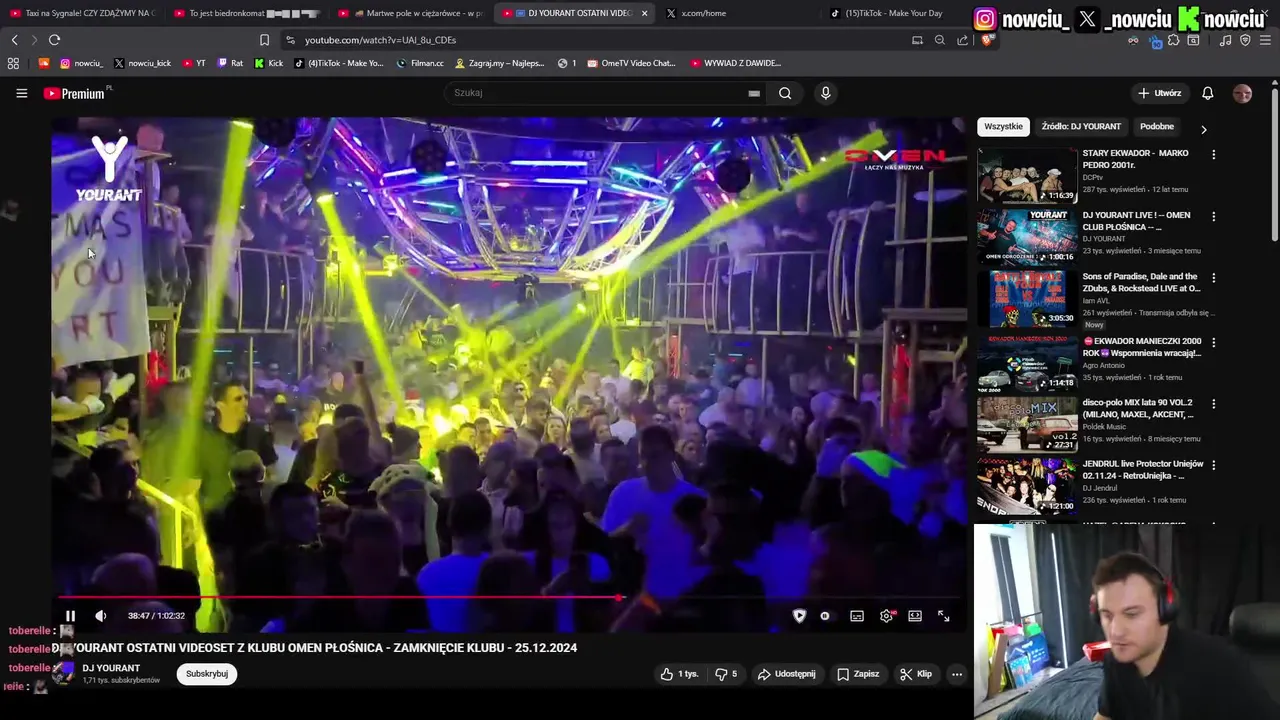Subscribe with the Subskrybuj button
This screenshot has height=720, width=1280.
tap(207, 674)
